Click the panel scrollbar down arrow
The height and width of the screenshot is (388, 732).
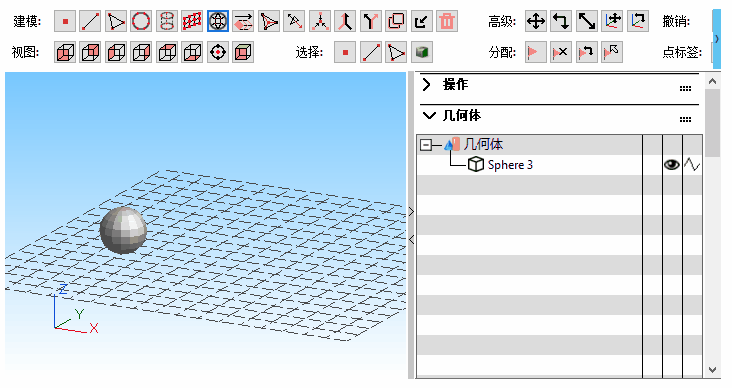click(x=712, y=370)
